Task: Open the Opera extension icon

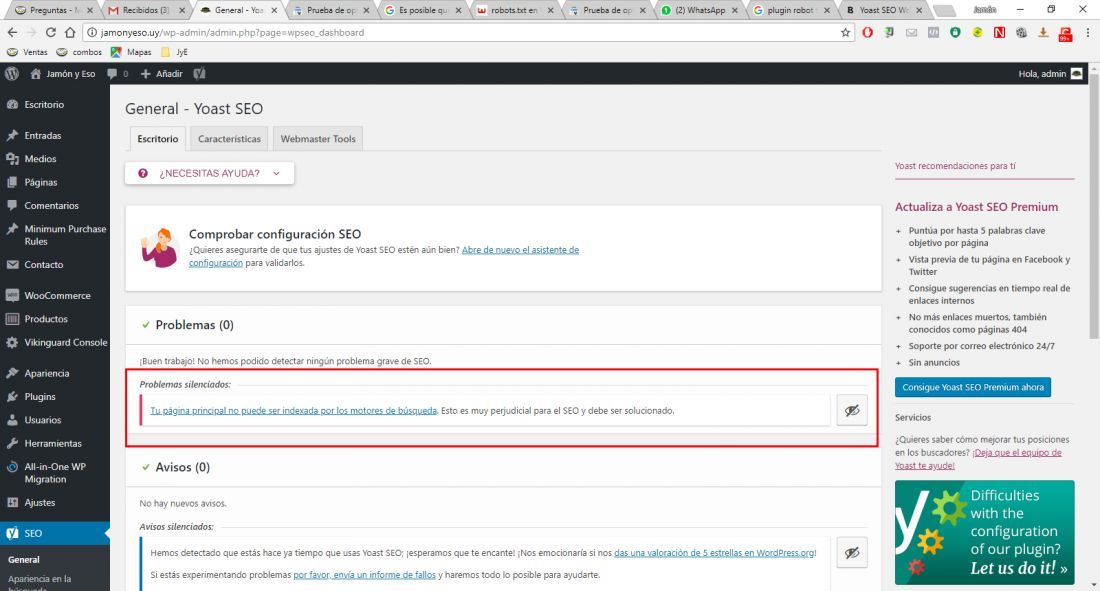Action: (868, 32)
